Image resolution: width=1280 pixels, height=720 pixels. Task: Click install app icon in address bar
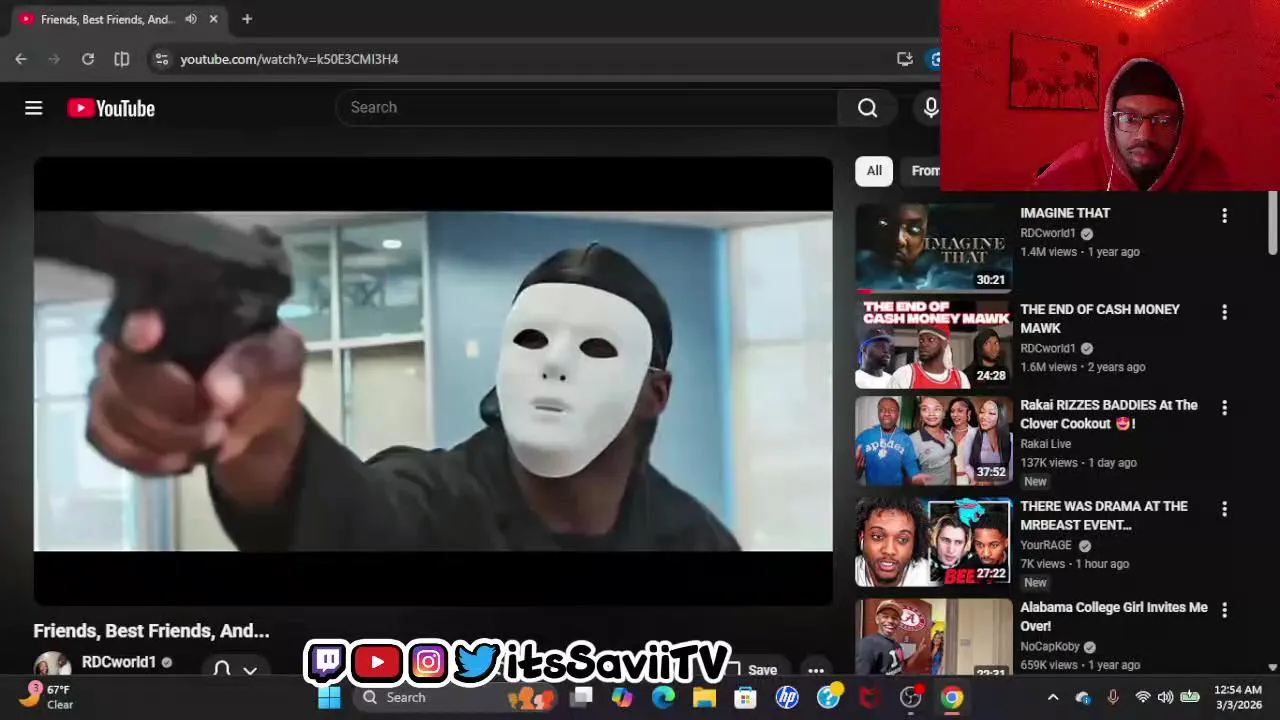tap(905, 59)
